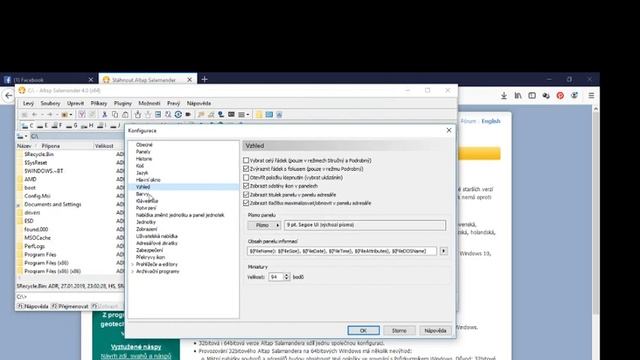Viewport: 640px width, 360px height.
Task: Open the Pravý menu
Action: 173,103
